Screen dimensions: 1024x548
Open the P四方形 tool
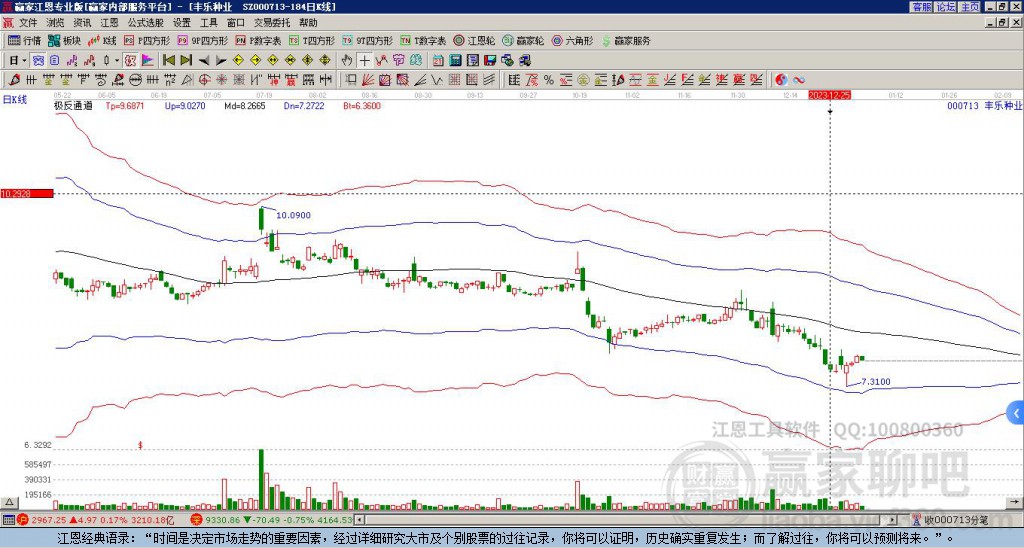(147, 40)
